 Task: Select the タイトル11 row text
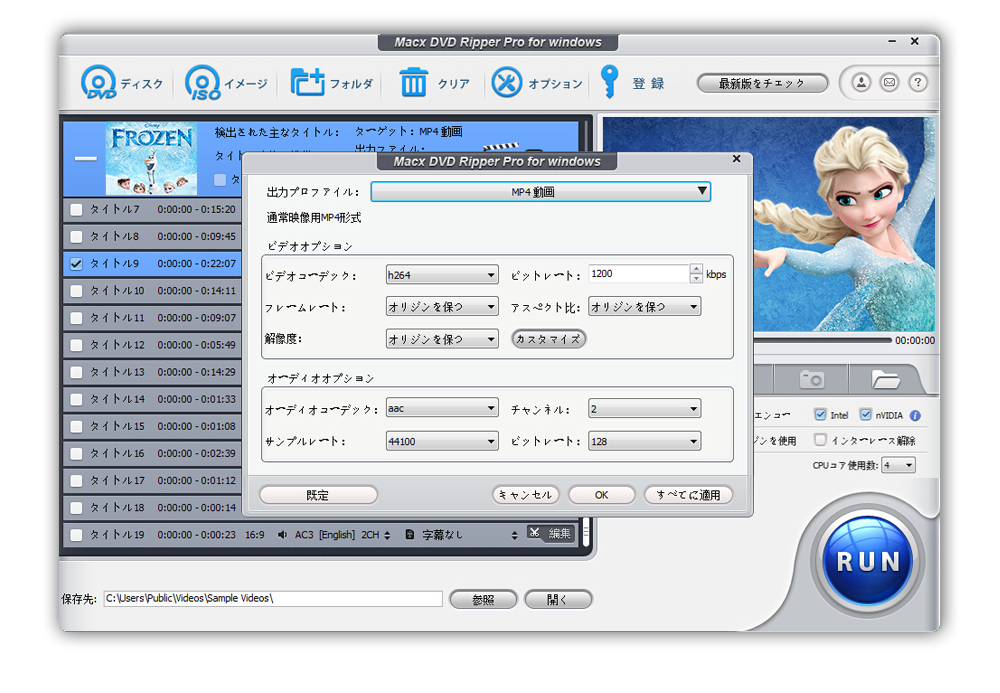point(118,318)
